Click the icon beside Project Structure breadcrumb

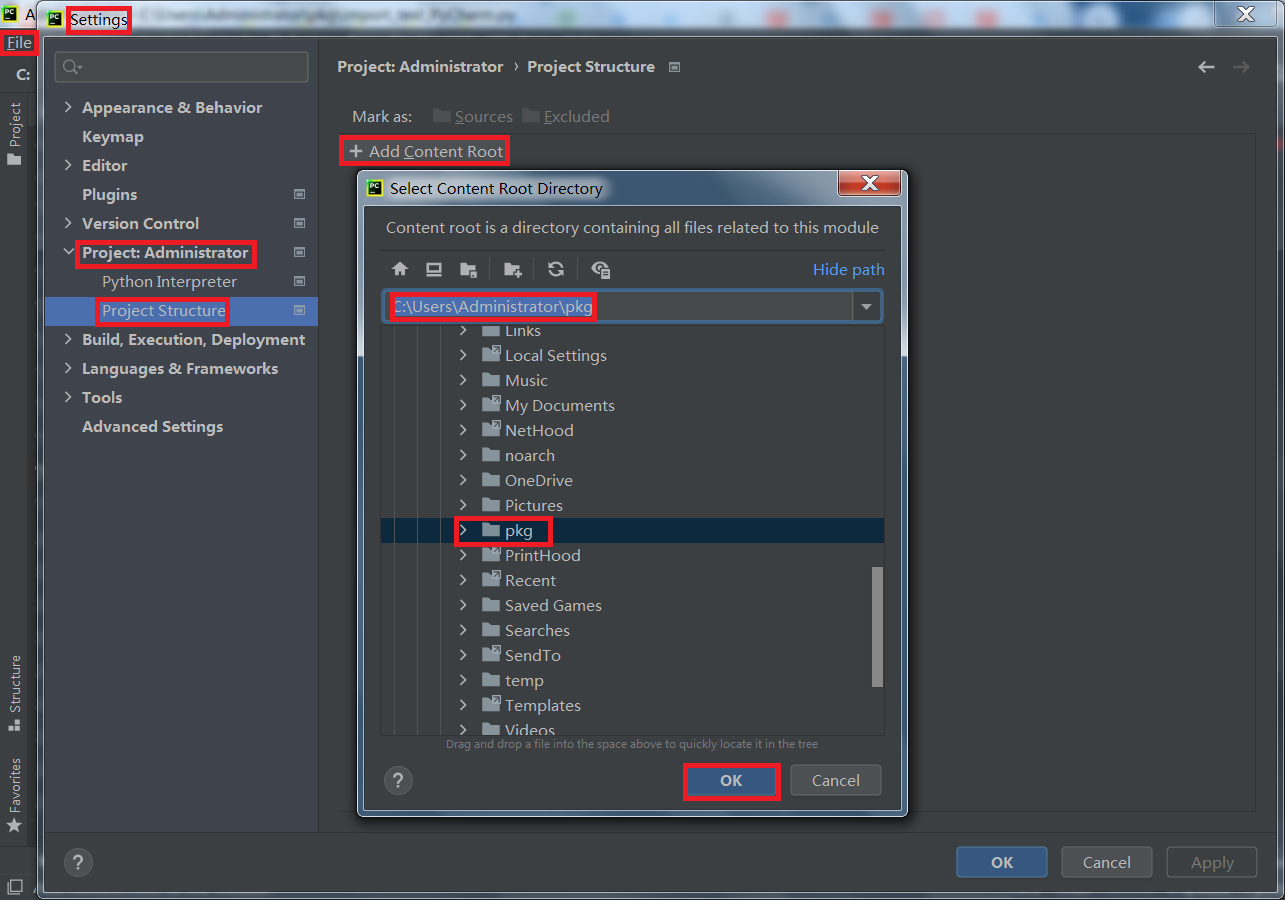tap(674, 67)
